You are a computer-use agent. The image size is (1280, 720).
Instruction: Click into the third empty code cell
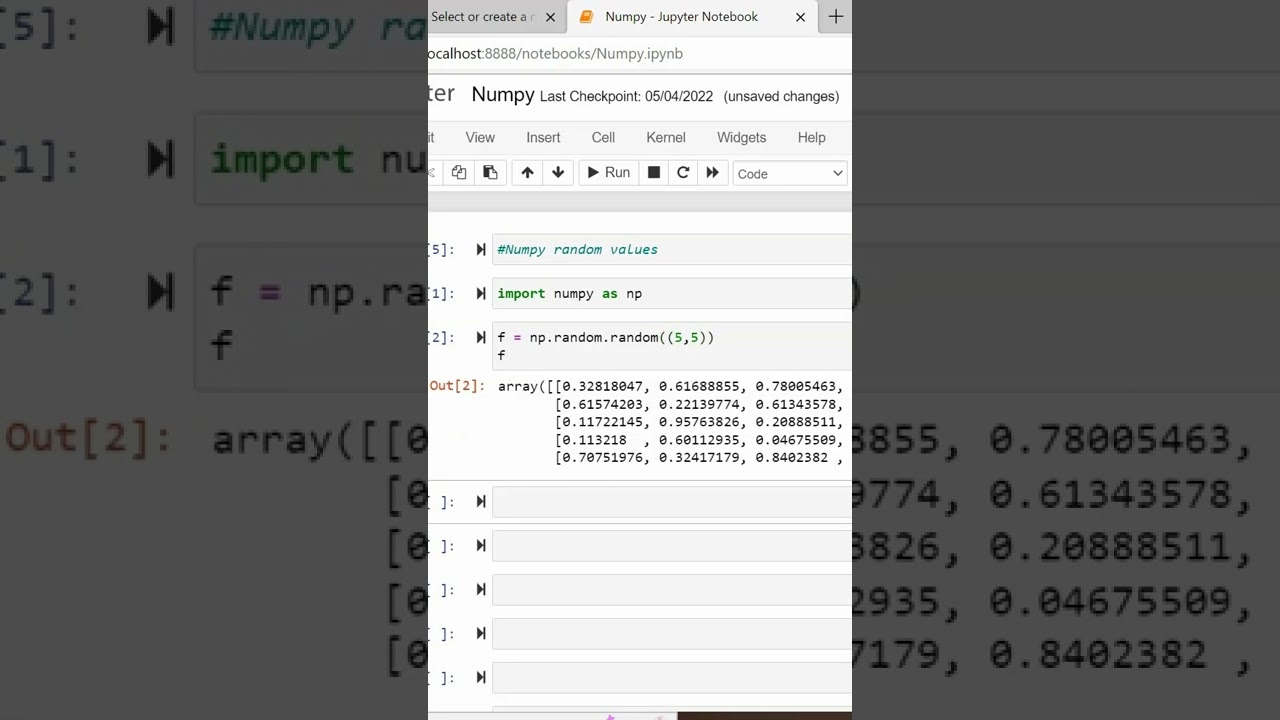pos(672,590)
